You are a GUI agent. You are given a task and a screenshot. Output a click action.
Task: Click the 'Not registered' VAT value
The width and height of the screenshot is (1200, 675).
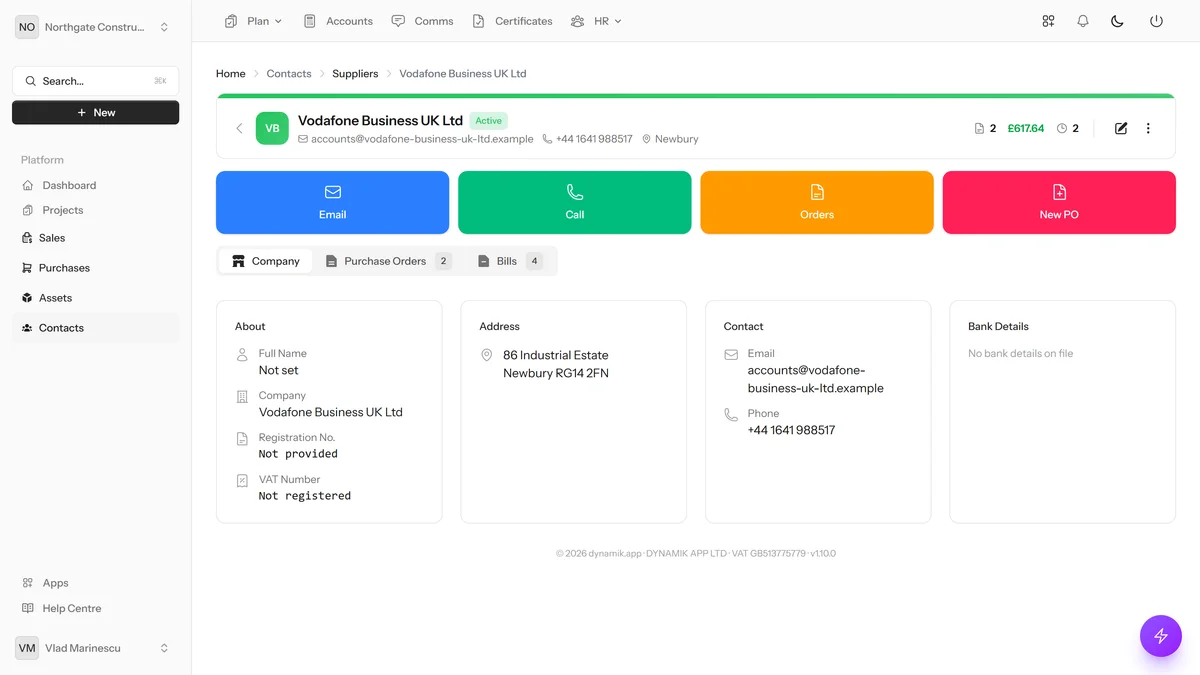coord(305,496)
